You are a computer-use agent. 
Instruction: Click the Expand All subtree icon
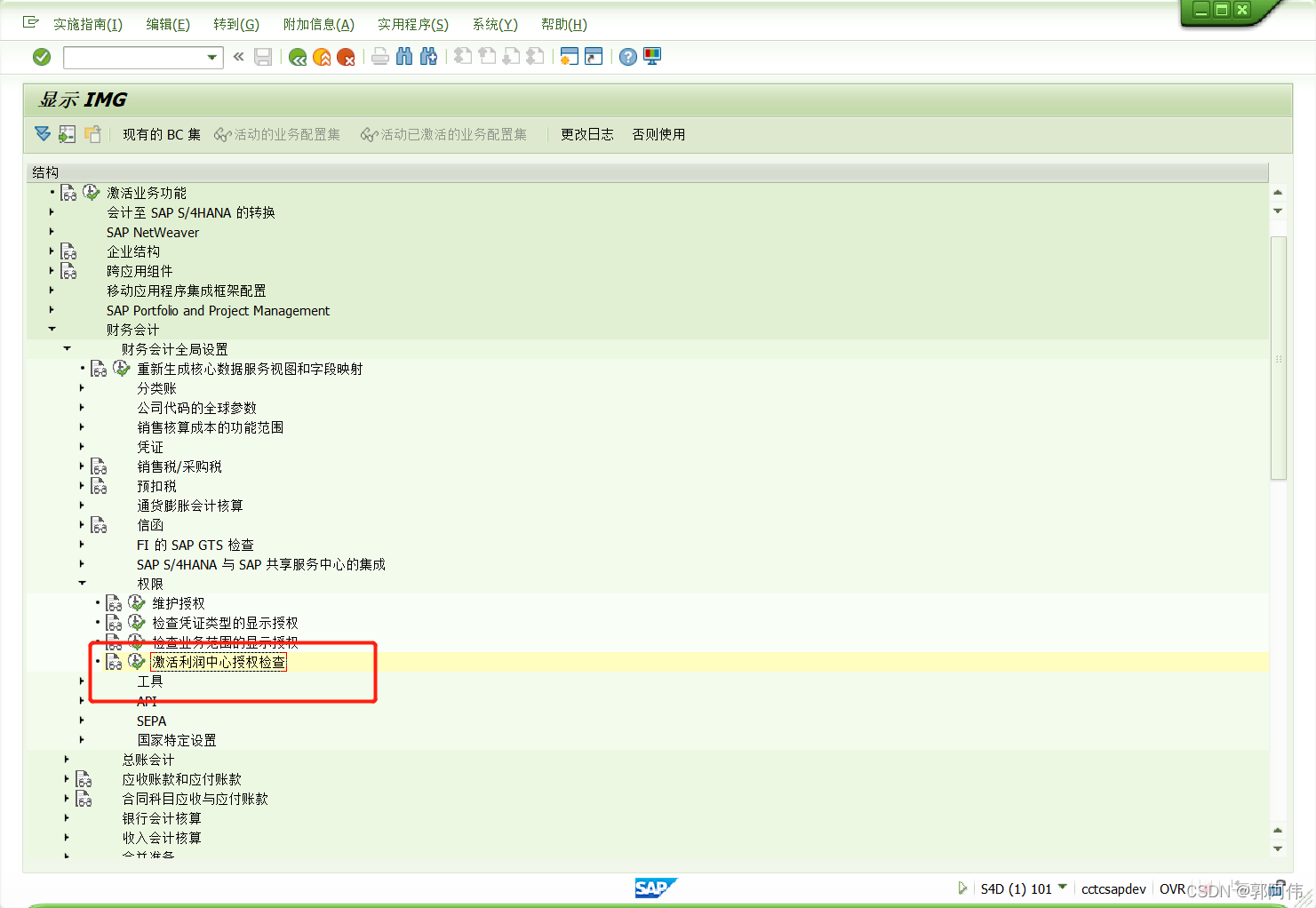point(43,134)
